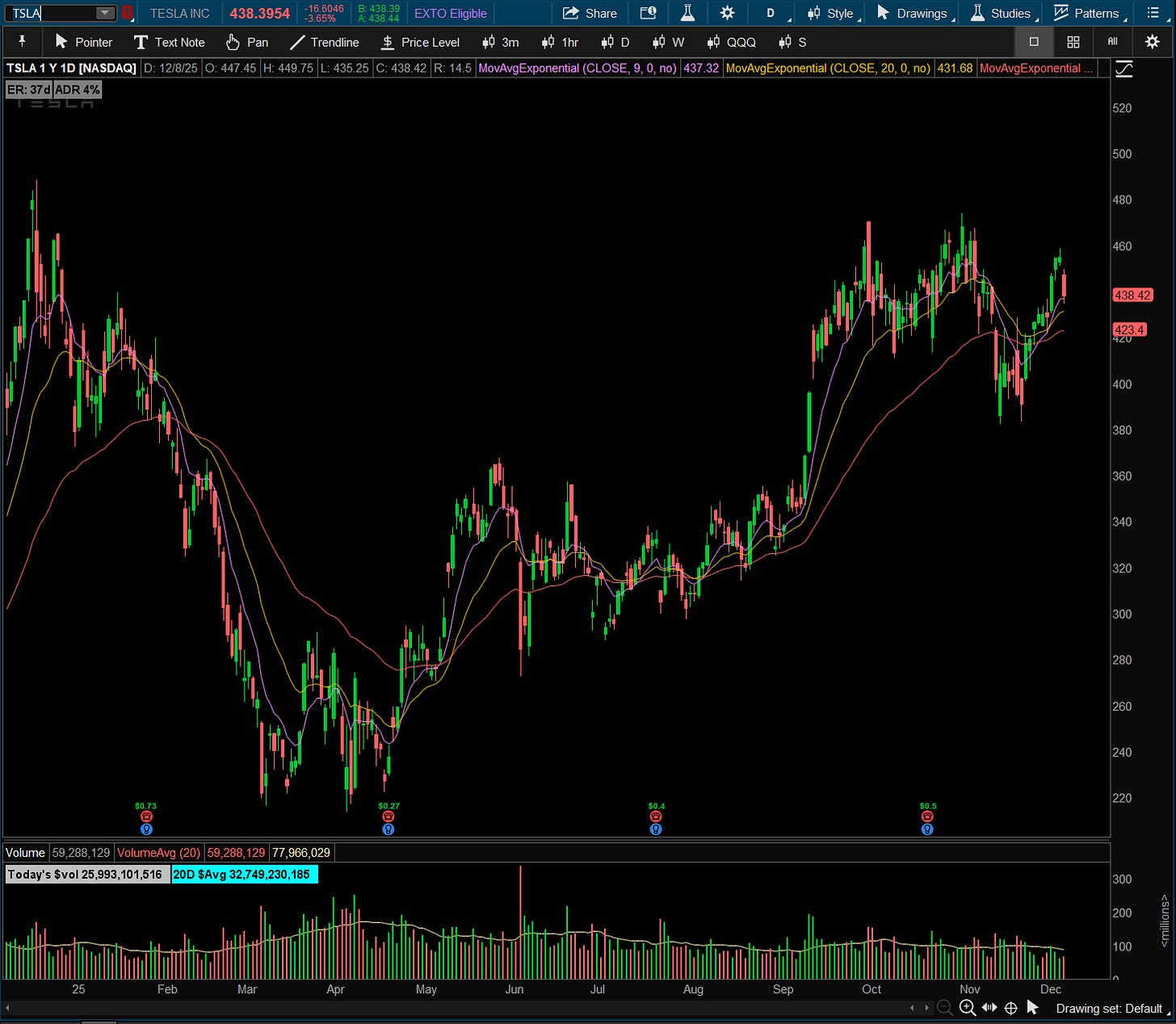Click the list menu icon at top right
1176x1024 pixels.
click(1153, 13)
